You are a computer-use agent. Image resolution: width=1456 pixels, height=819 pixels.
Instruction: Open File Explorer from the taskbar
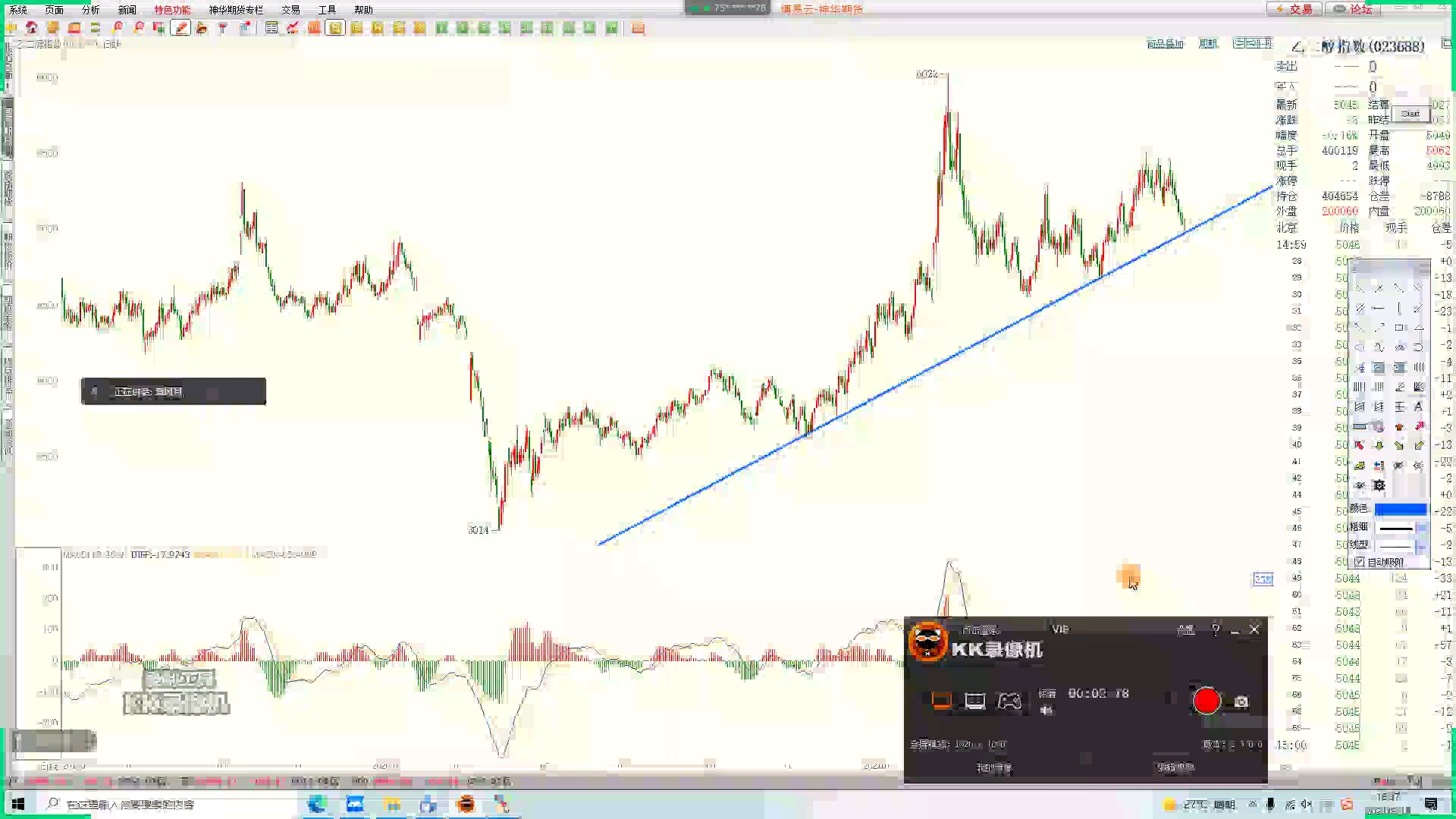coord(393,805)
